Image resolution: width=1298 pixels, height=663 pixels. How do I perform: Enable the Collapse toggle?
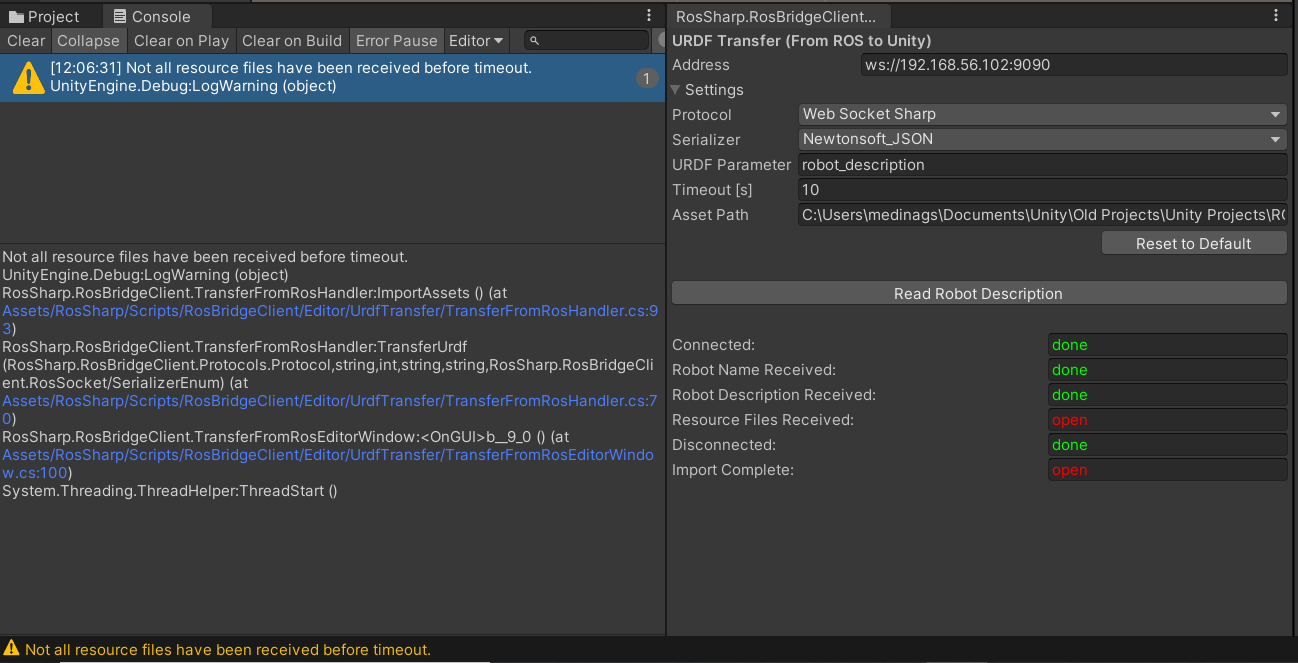[x=88, y=41]
